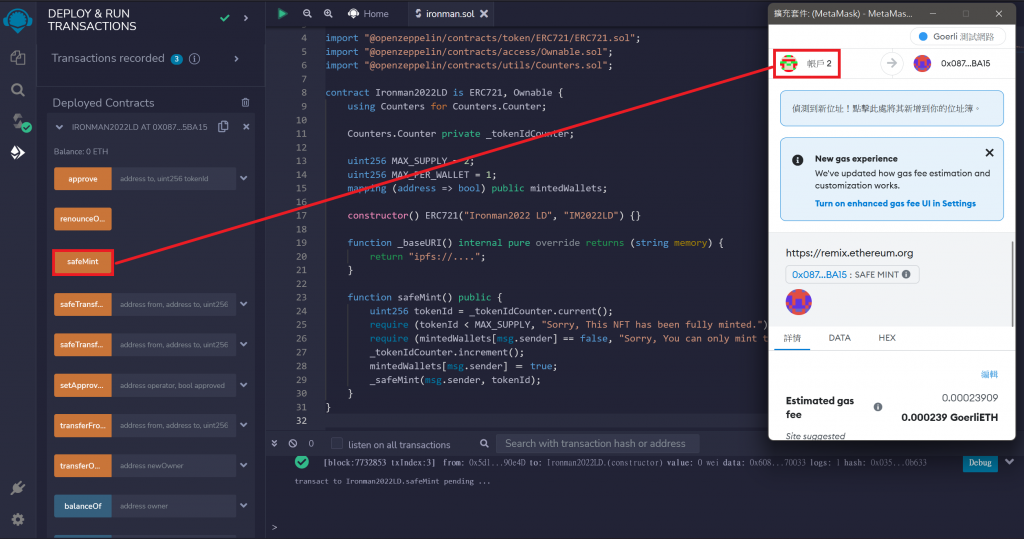Expand the balanceOf function parameters
The width and height of the screenshot is (1024, 539).
pyautogui.click(x=244, y=506)
